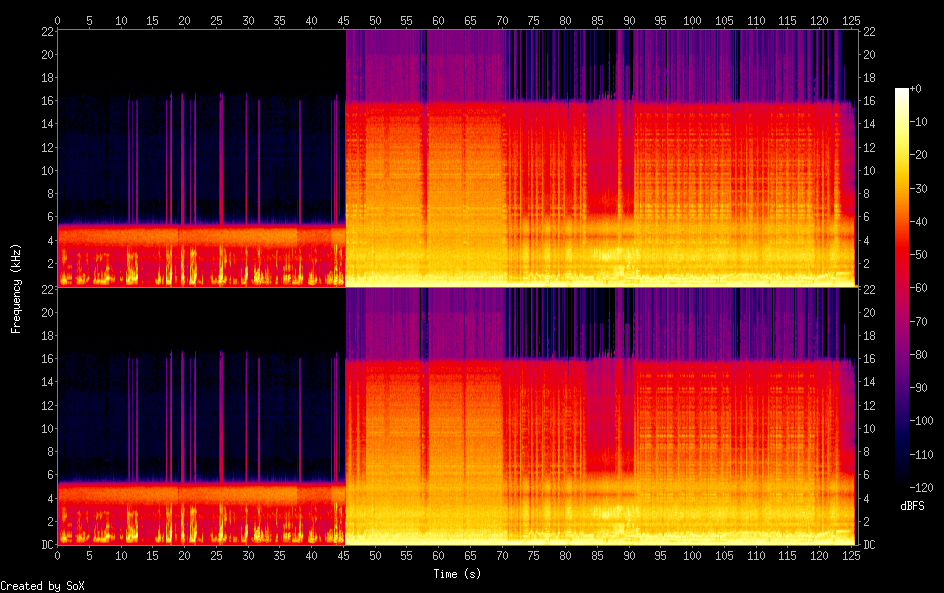Click the "Frequency (kHz)" vertical axis label
Screen dimensions: 944x593
(16, 288)
